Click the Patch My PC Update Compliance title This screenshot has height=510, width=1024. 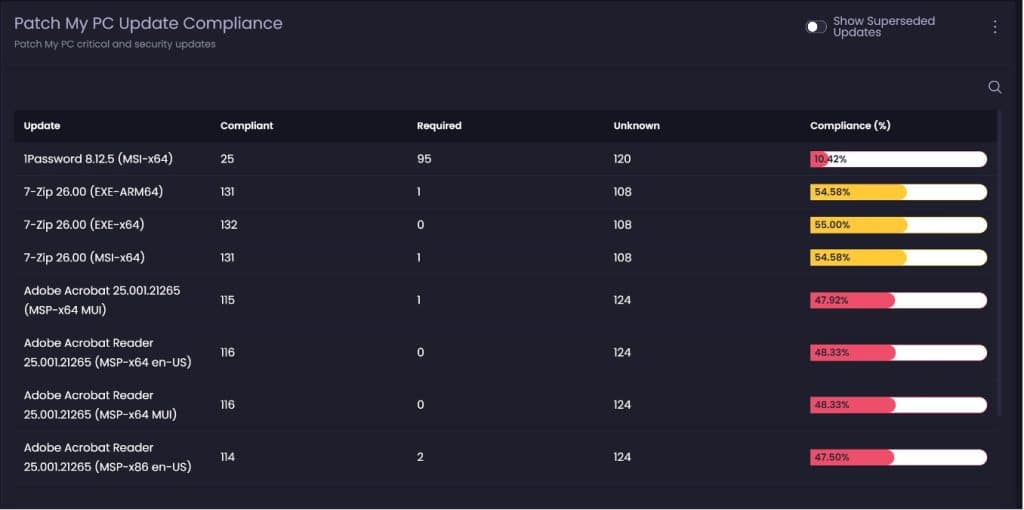[x=148, y=23]
